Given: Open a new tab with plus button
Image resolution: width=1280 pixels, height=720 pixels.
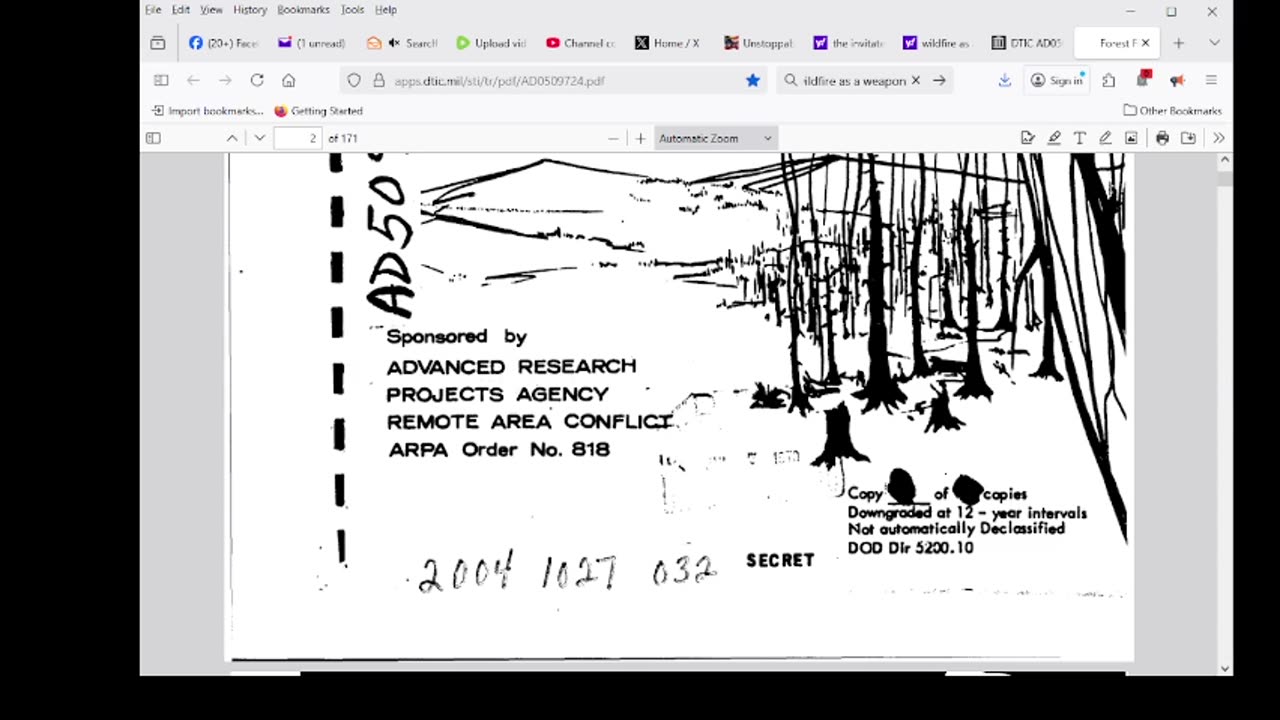Looking at the screenshot, I should pos(1179,43).
